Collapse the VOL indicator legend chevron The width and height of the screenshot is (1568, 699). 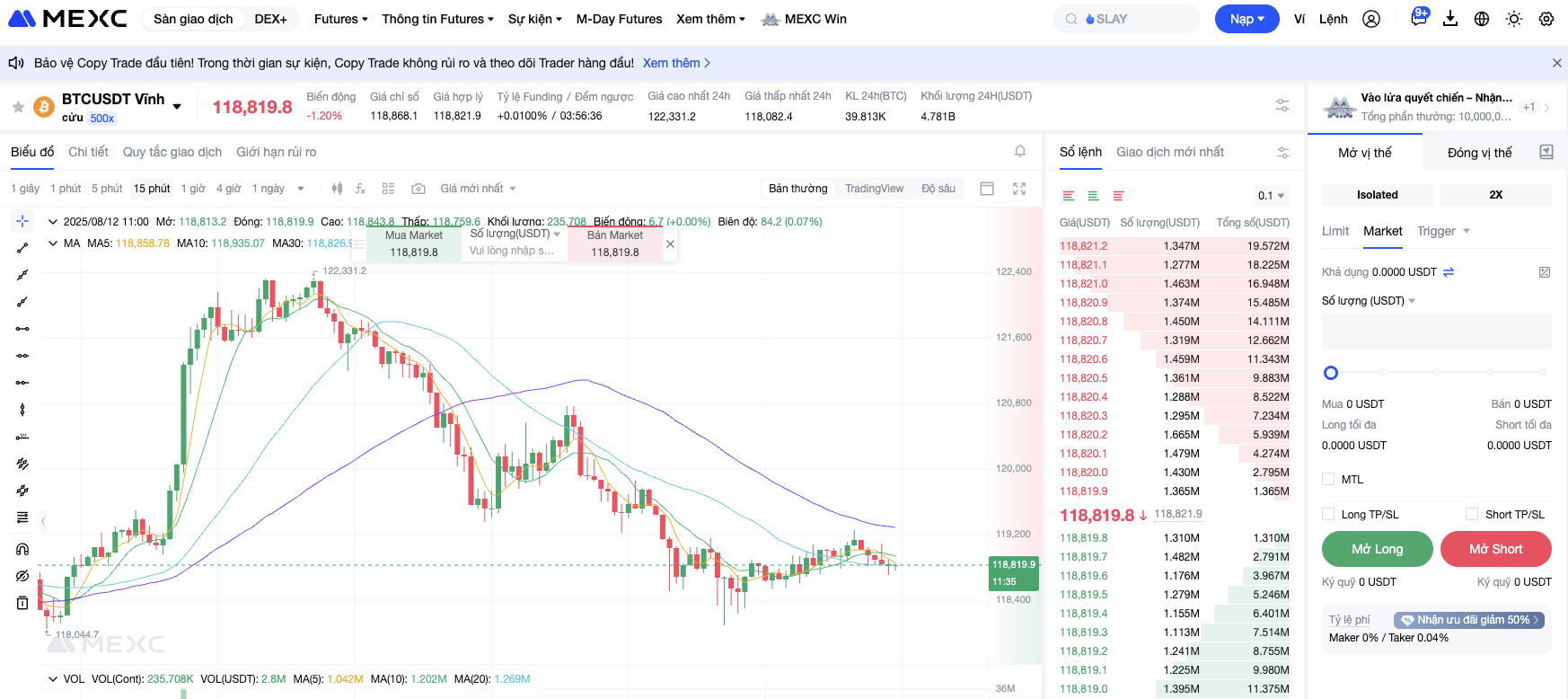[x=53, y=678]
